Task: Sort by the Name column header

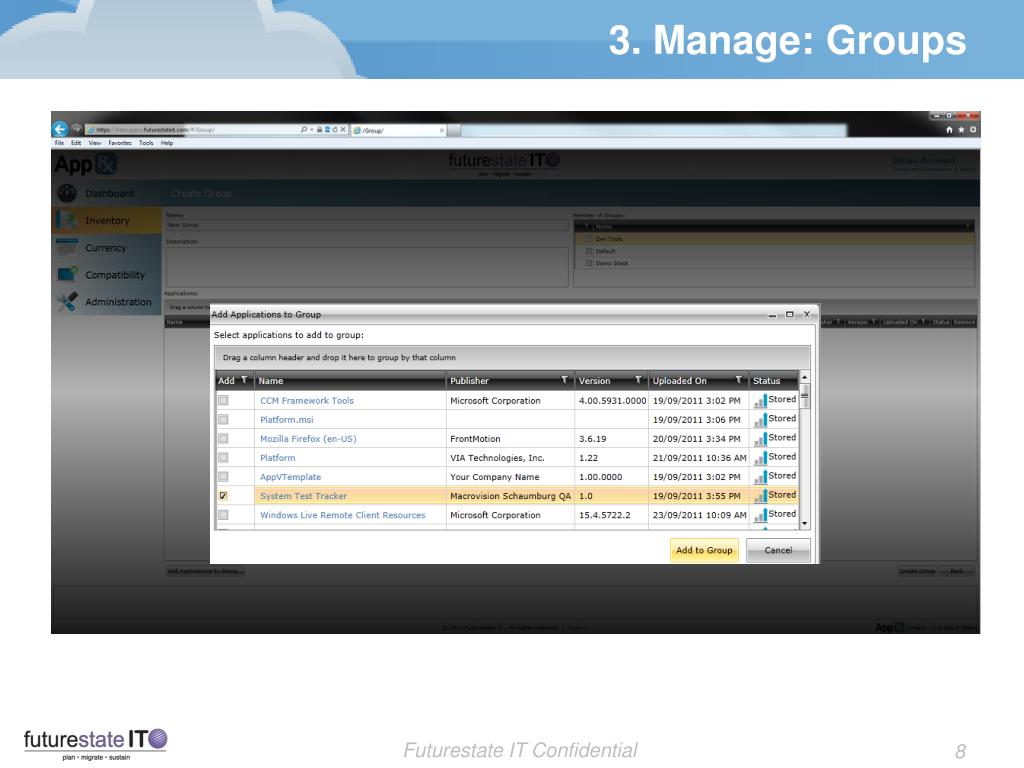Action: (351, 380)
